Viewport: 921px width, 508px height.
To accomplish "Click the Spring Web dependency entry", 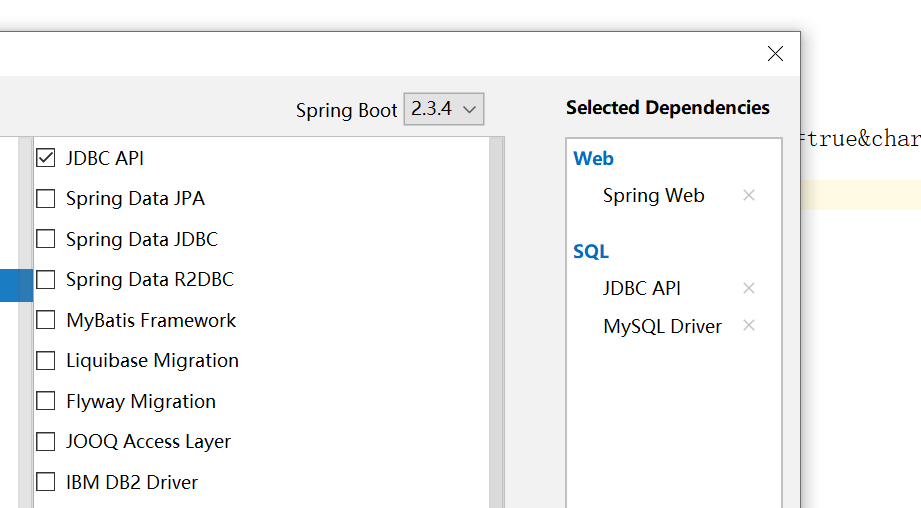I will (x=653, y=196).
